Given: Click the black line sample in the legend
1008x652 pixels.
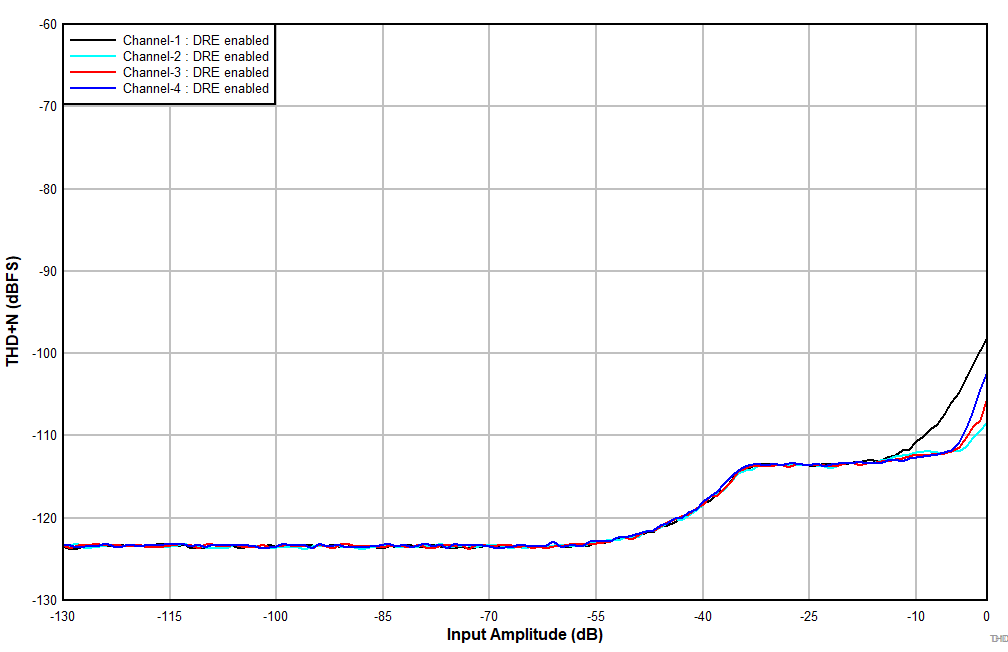Looking at the screenshot, I should click(x=94, y=41).
